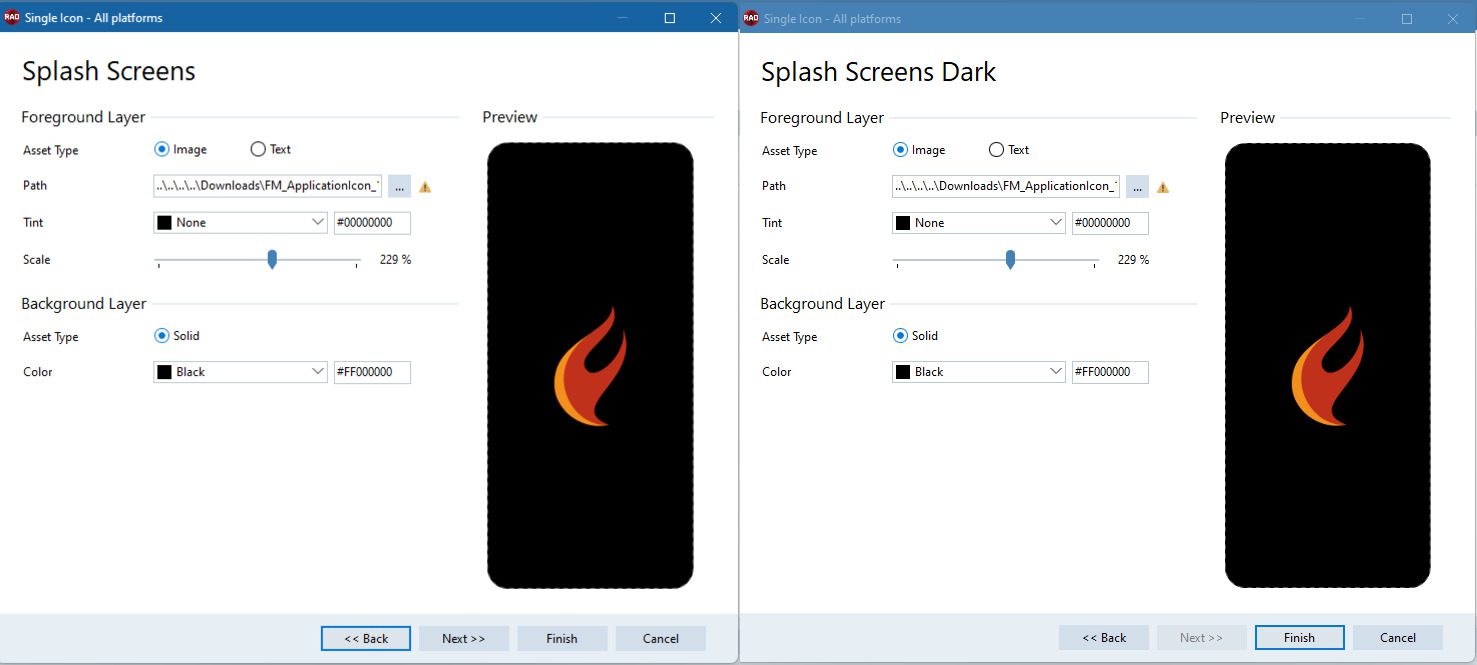Select Solid background type in Splash Screens window
The image size is (1477, 665).
177,336
